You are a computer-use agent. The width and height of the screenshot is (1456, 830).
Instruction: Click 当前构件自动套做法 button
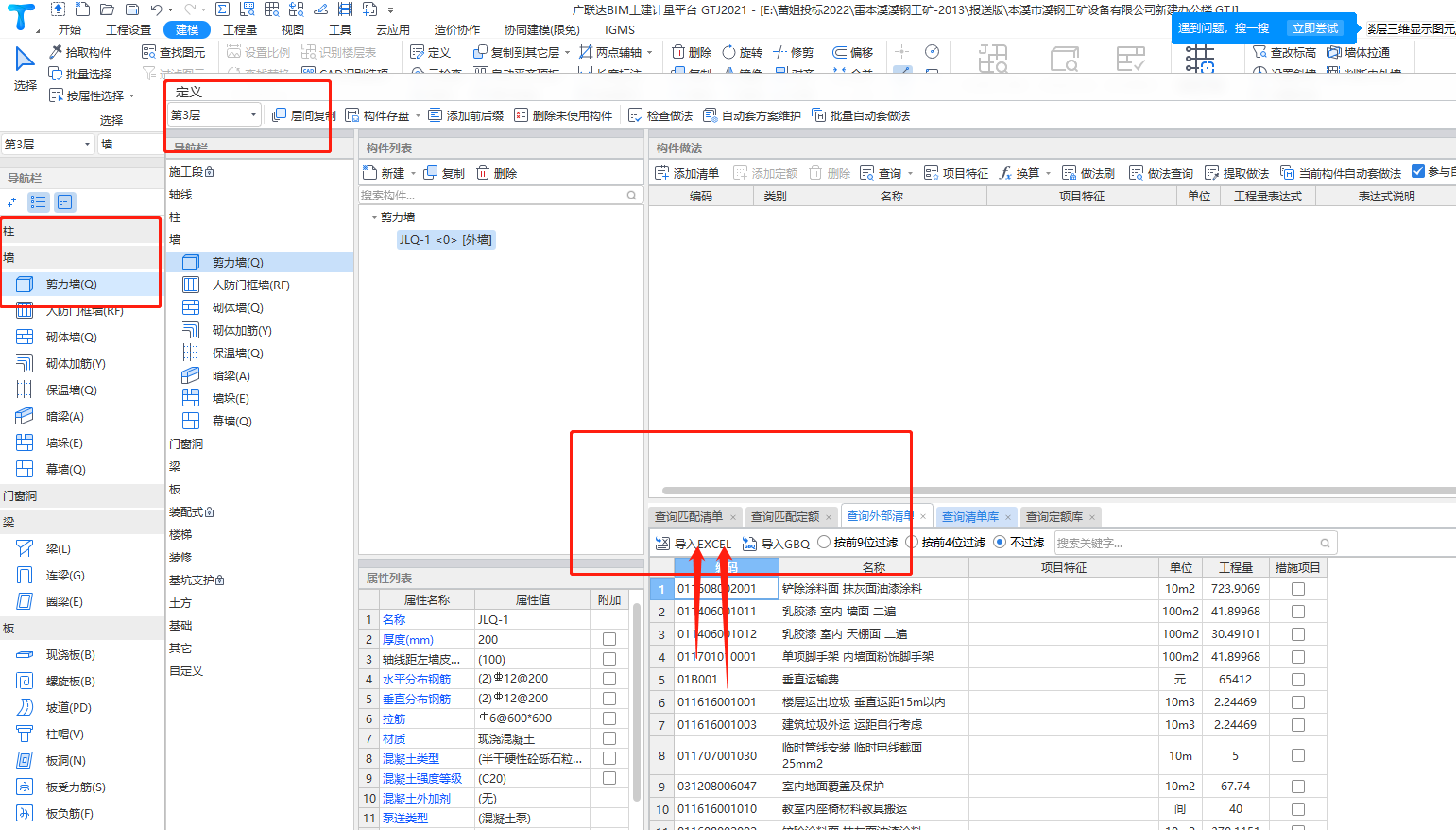1341,173
